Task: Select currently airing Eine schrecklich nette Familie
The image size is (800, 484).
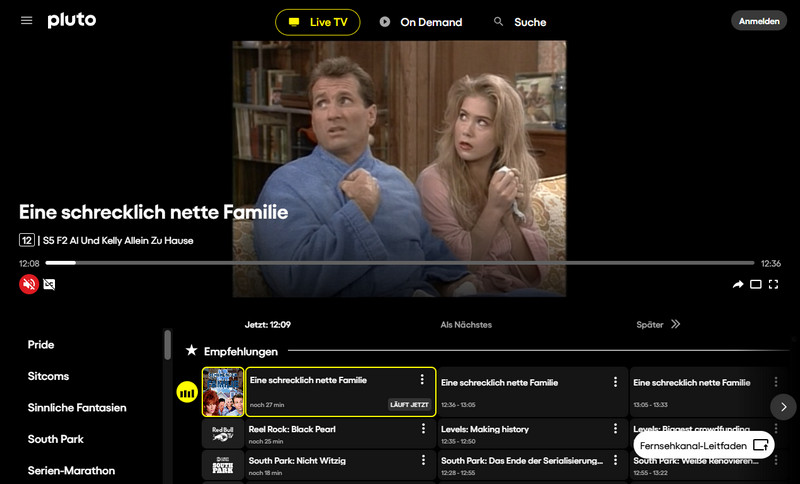Action: pos(340,392)
